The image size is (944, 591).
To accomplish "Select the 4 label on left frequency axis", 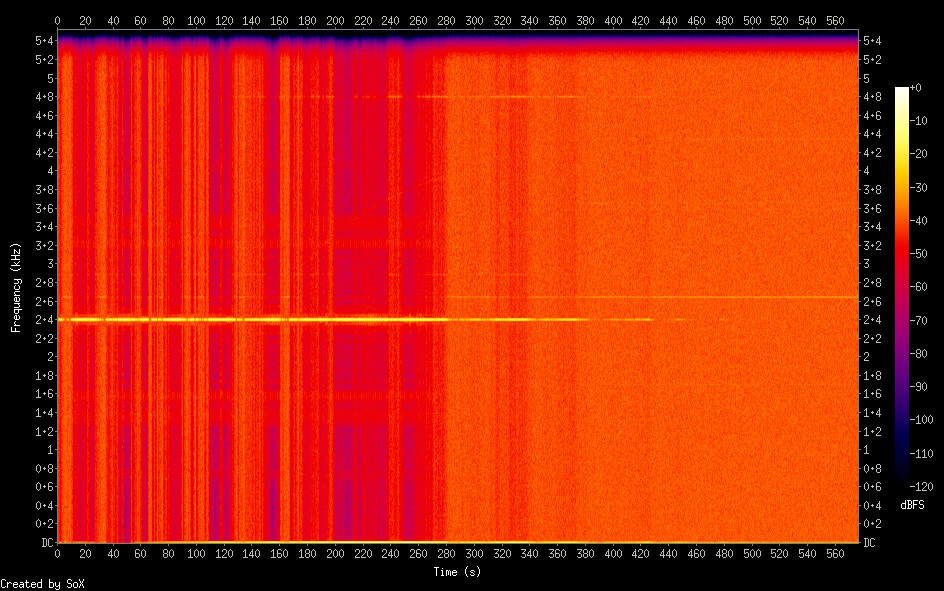I will (x=49, y=171).
